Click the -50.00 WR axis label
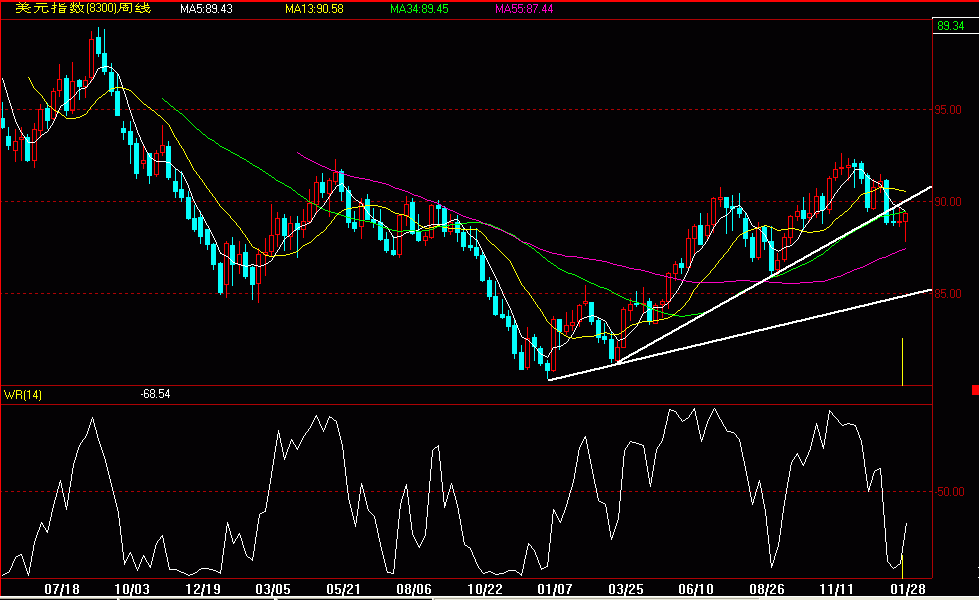This screenshot has height=600, width=979. tap(949, 492)
